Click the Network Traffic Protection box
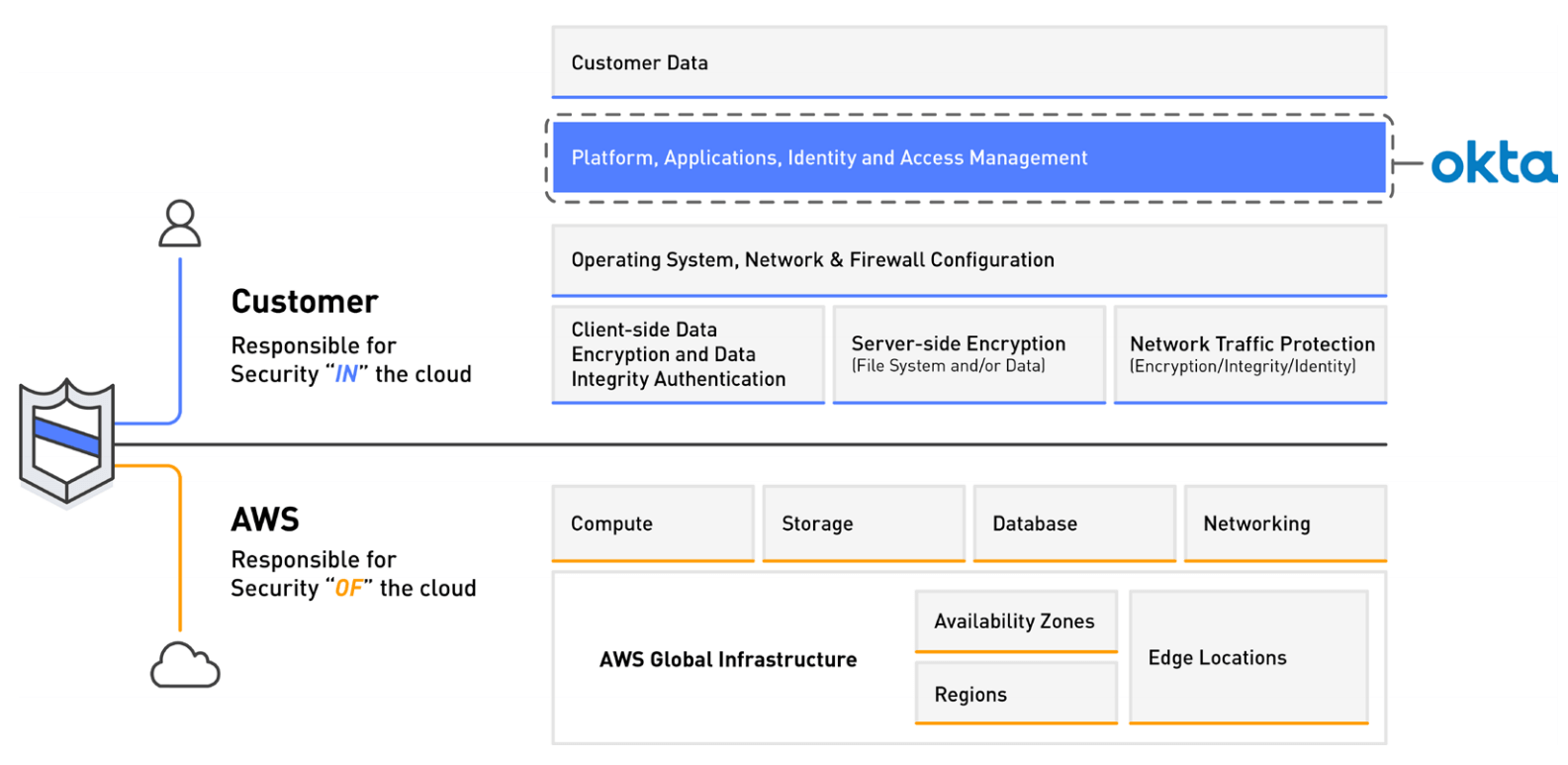The image size is (1568, 765). tap(1250, 354)
